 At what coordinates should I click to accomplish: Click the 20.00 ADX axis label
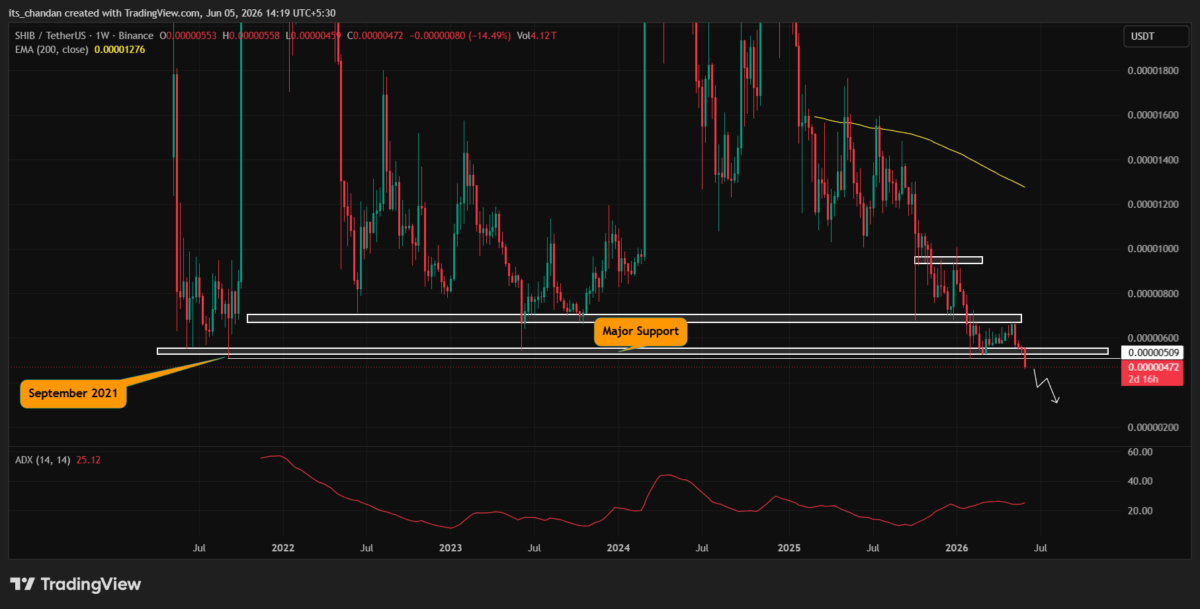coord(1141,511)
